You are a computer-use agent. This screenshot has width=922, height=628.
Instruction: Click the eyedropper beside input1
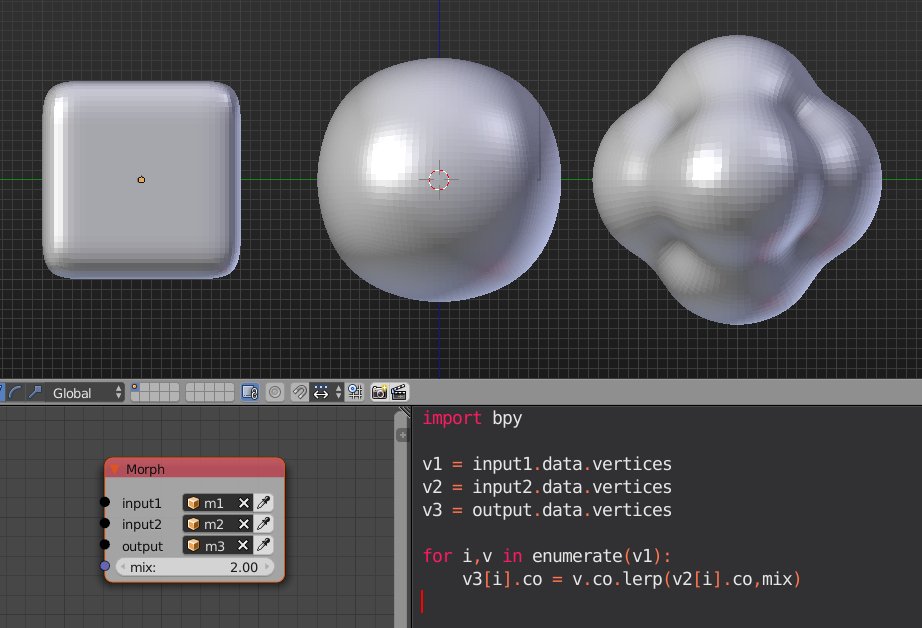coord(263,503)
